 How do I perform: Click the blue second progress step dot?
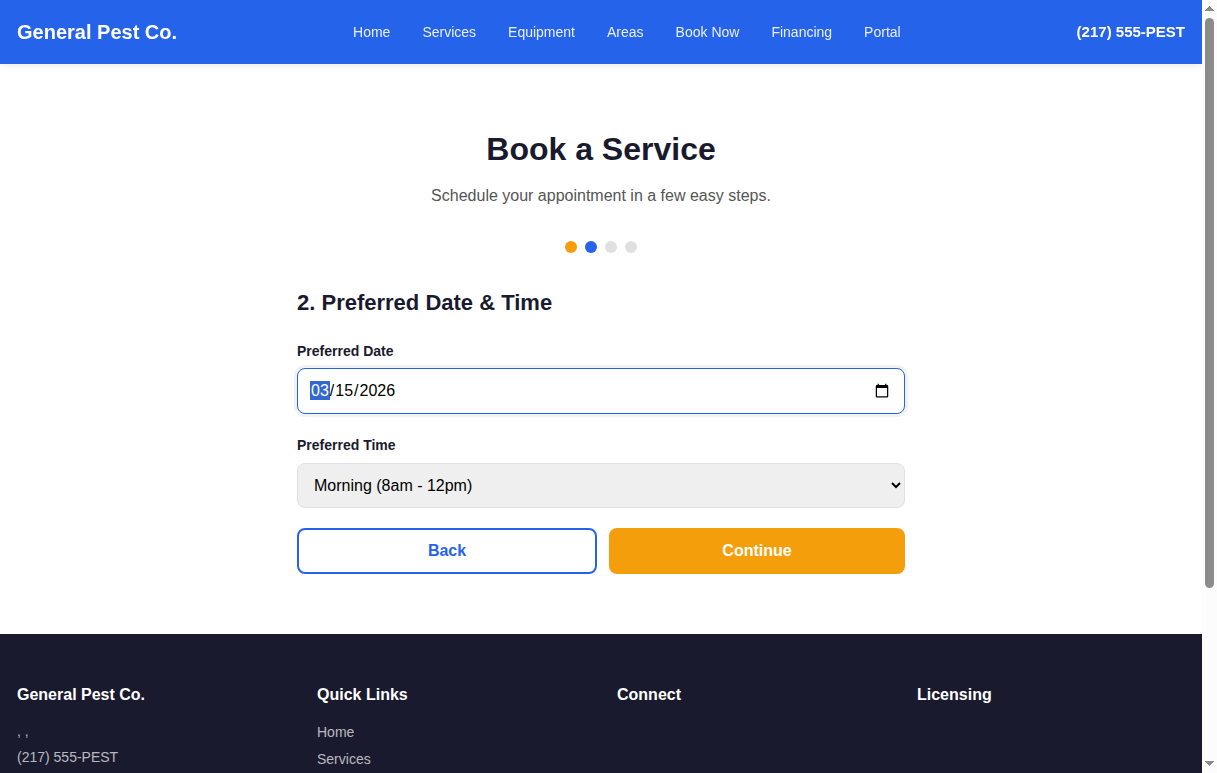pyautogui.click(x=591, y=246)
